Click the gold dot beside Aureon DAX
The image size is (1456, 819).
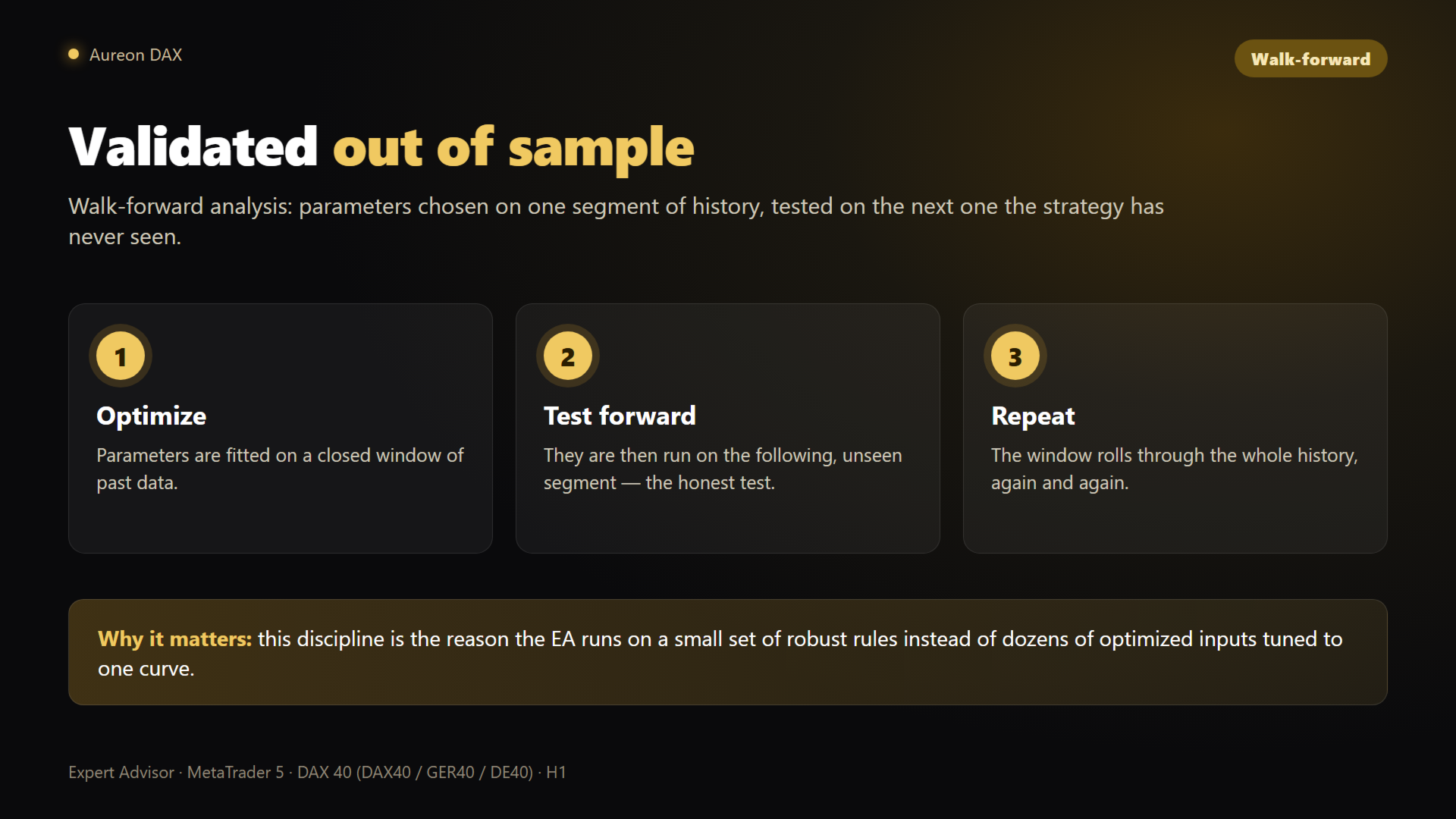[74, 54]
